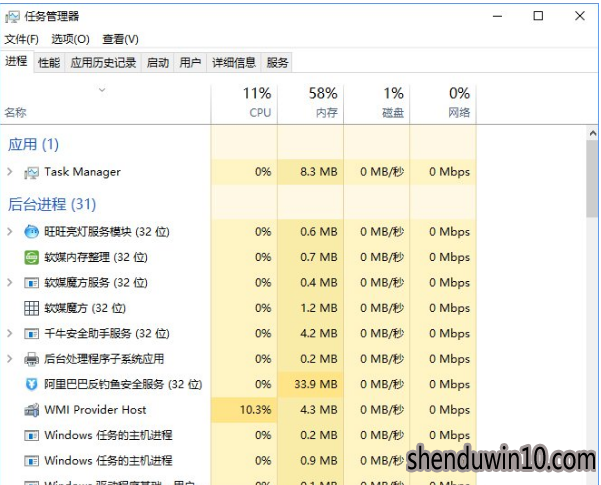Switch to the 用户 tab
Screen dimensions: 601x485
(x=190, y=62)
